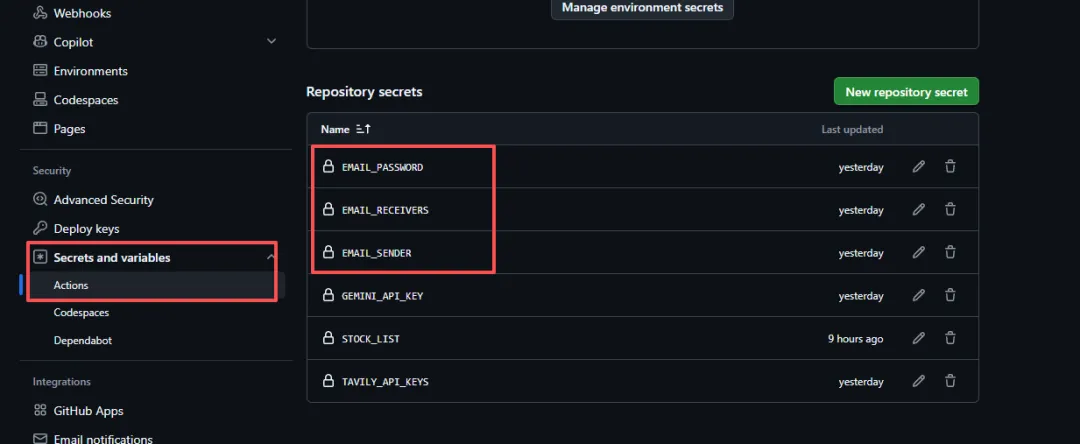Screen dimensions: 1080x444
Task: Delete the GEMINI_API_KEY secret trash icon
Action: 950,296
